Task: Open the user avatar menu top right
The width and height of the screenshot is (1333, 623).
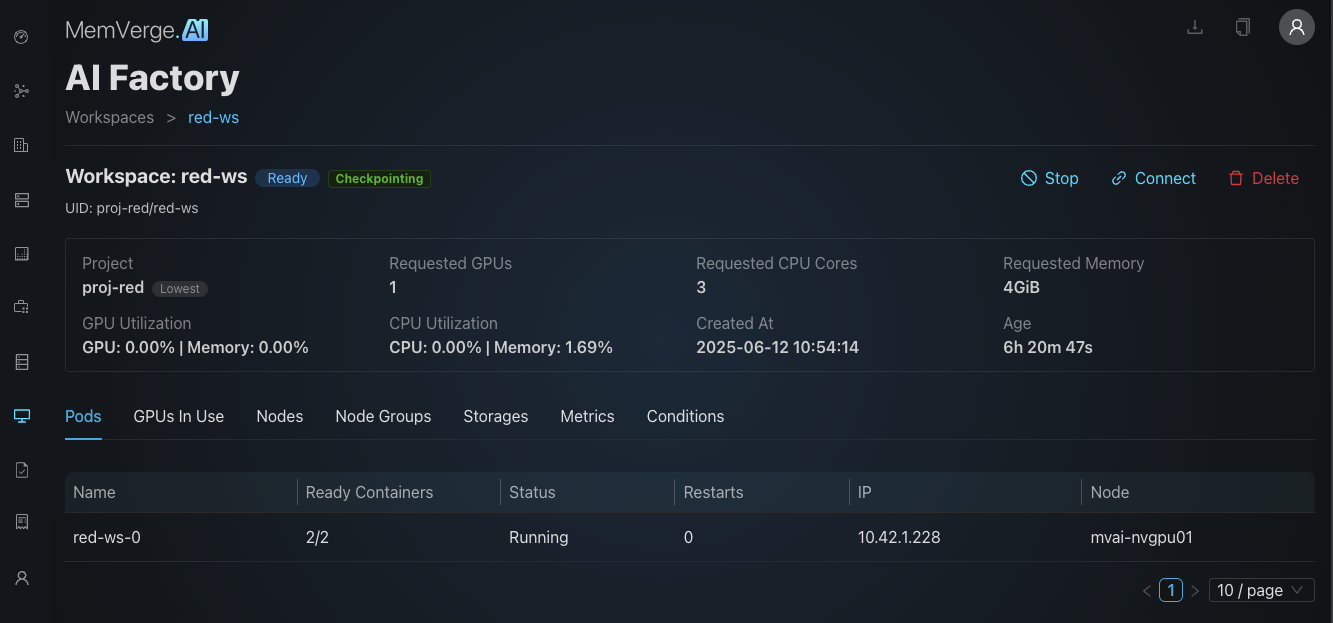Action: pos(1296,27)
